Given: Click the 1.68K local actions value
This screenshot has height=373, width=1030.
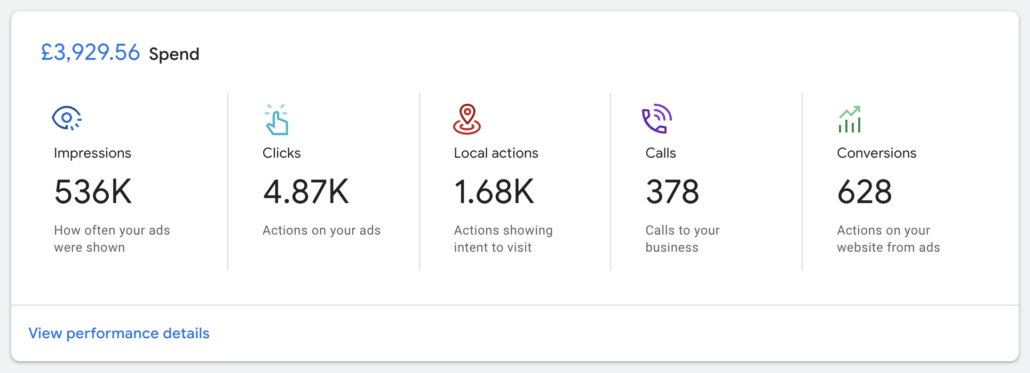Looking at the screenshot, I should click(x=494, y=192).
